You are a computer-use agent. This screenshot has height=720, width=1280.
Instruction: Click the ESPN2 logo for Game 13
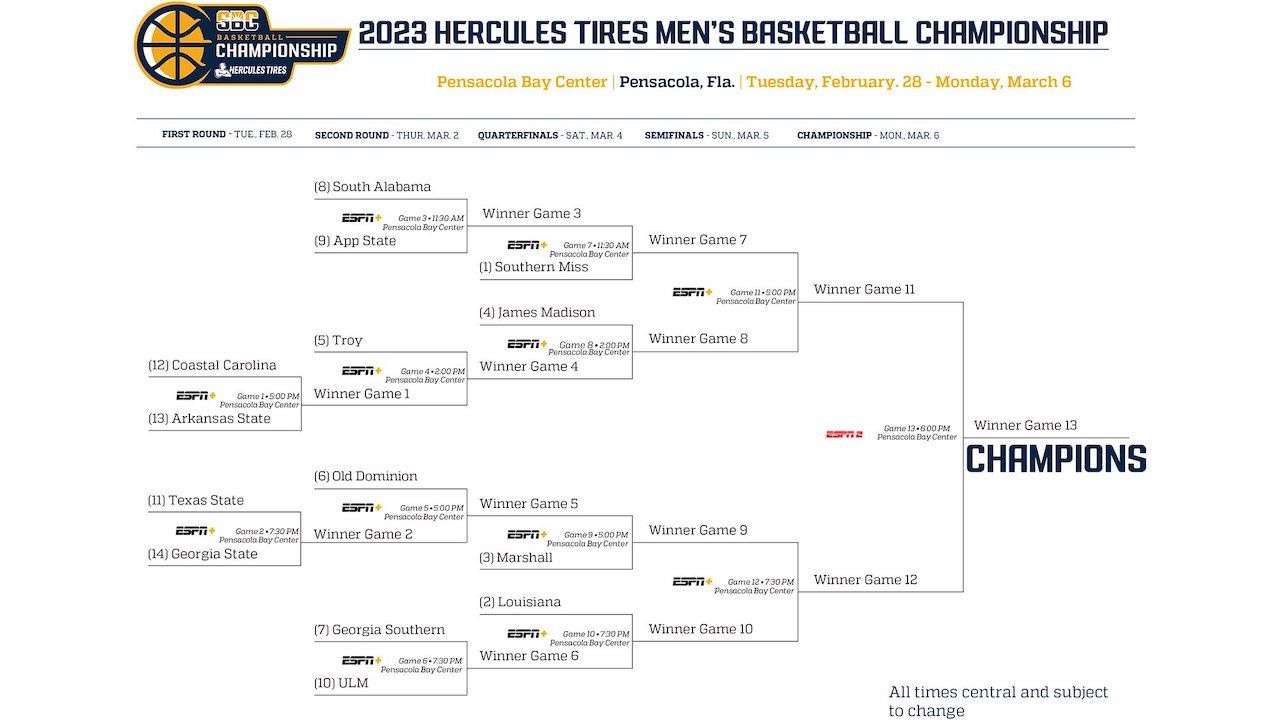[844, 434]
